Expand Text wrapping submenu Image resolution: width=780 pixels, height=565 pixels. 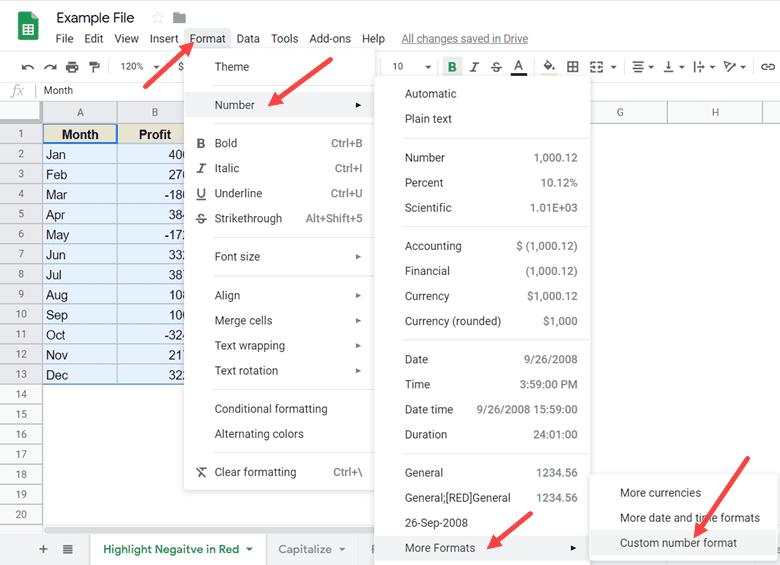point(279,346)
